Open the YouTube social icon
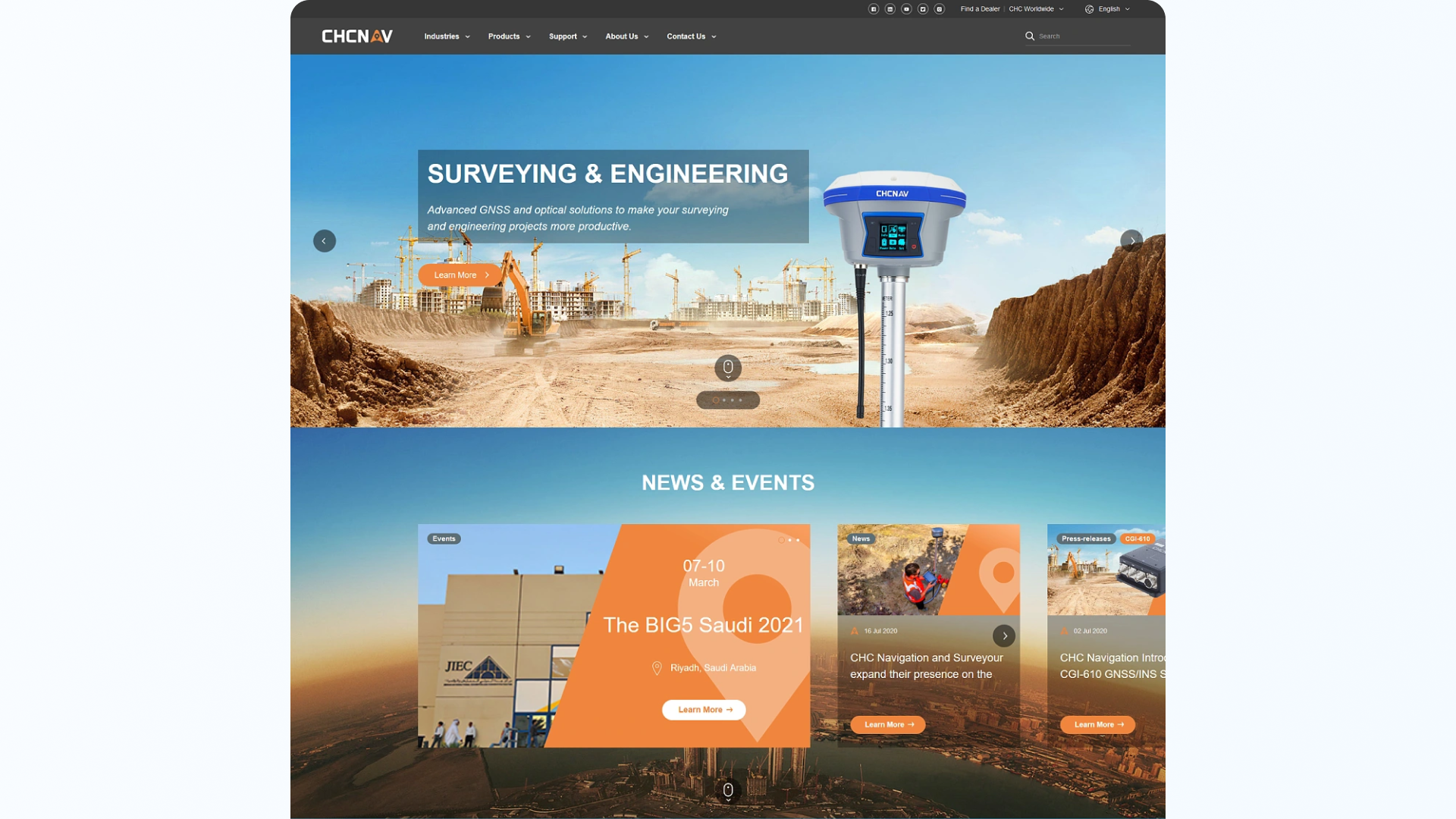Viewport: 1456px width, 819px height. [906, 9]
